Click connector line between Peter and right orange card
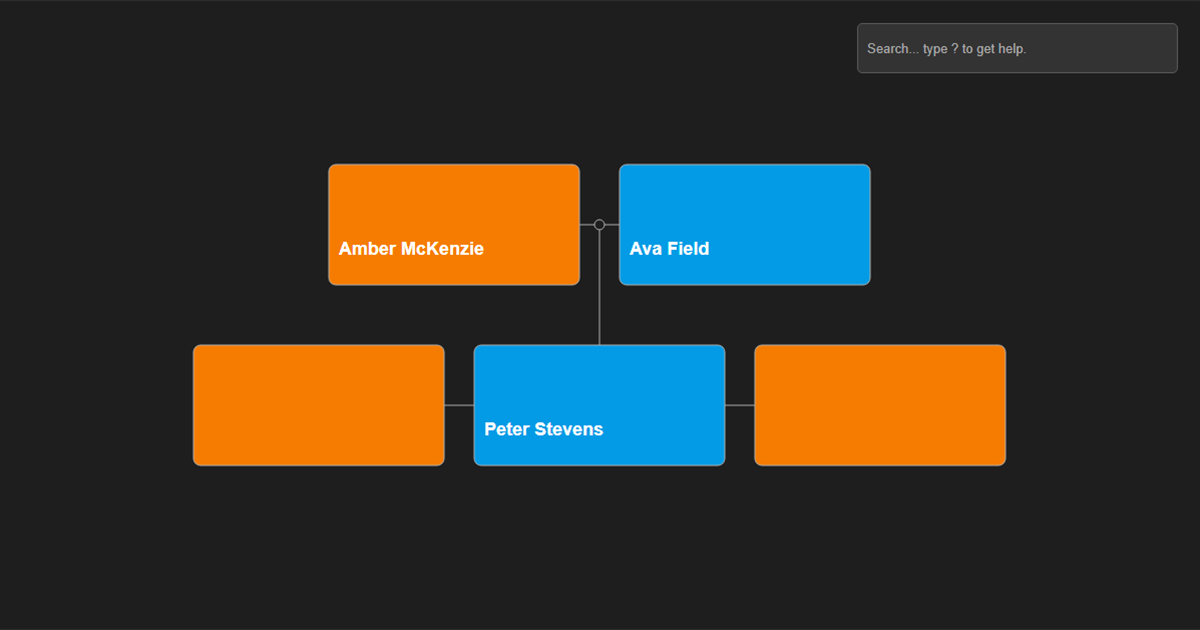This screenshot has height=630, width=1200. [x=740, y=405]
